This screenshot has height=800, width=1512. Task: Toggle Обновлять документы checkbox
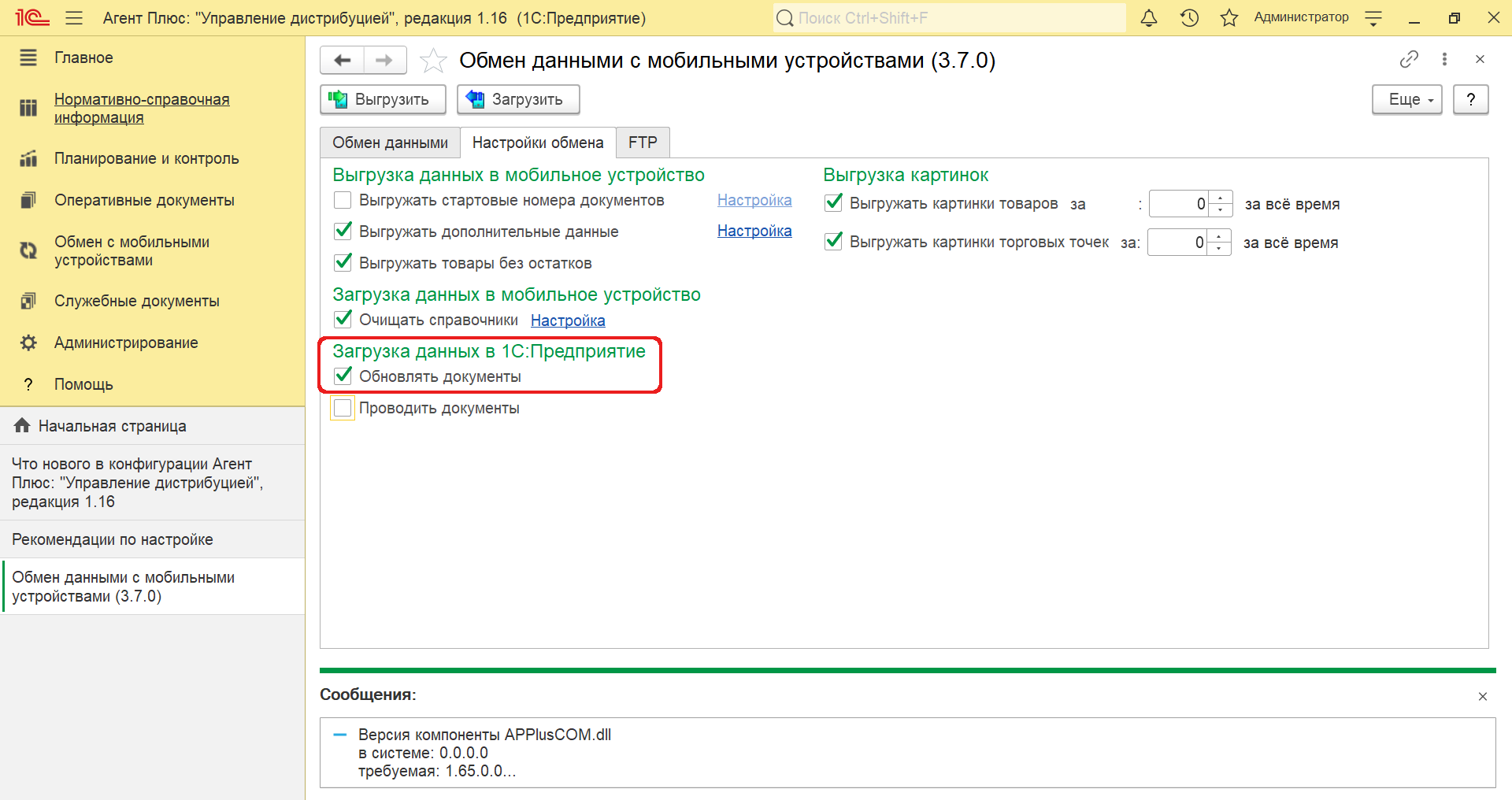coord(343,376)
